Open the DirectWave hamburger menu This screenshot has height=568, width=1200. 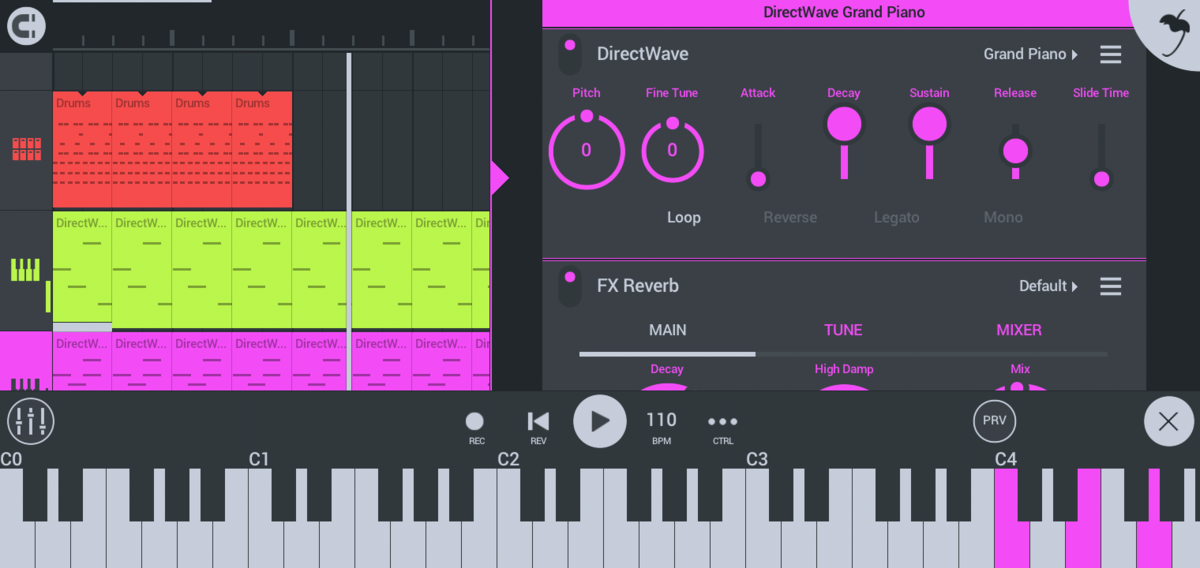1110,54
